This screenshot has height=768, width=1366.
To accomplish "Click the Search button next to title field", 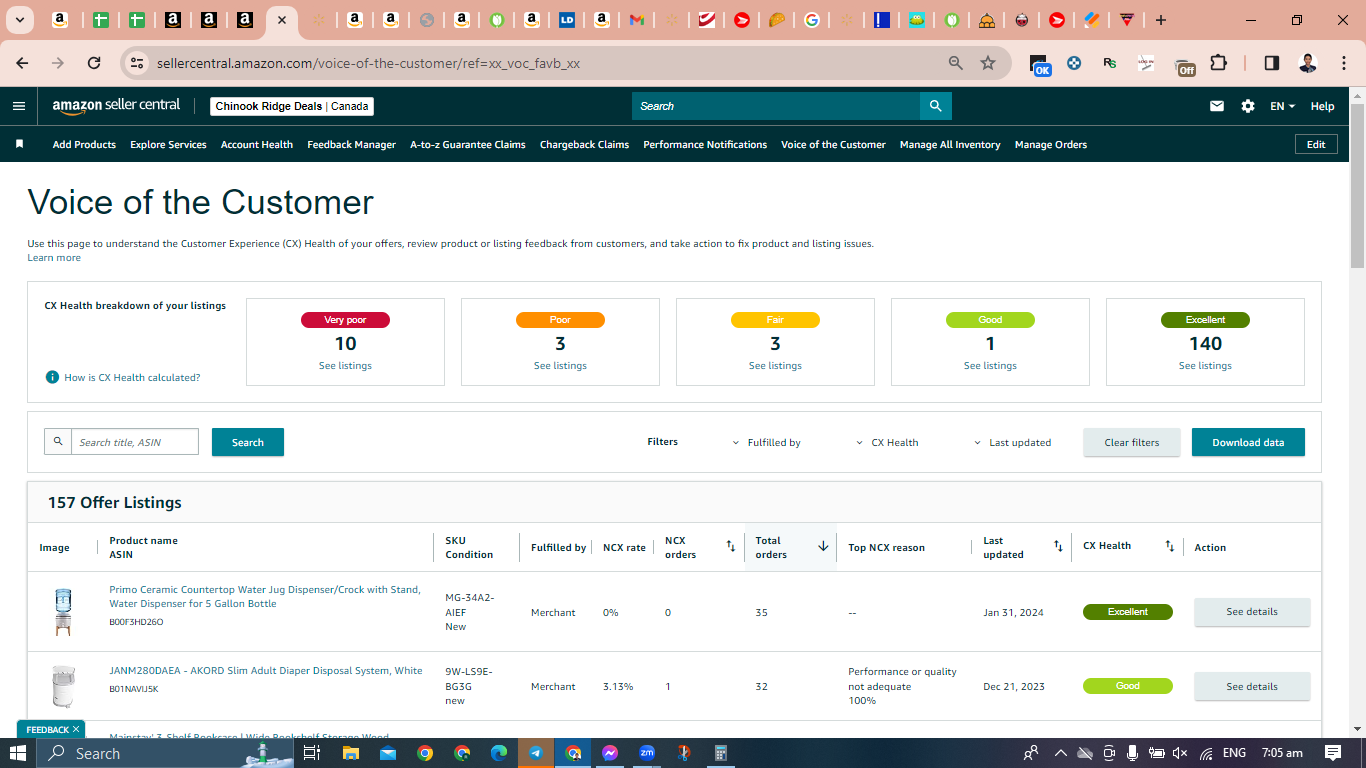I will 248,442.
